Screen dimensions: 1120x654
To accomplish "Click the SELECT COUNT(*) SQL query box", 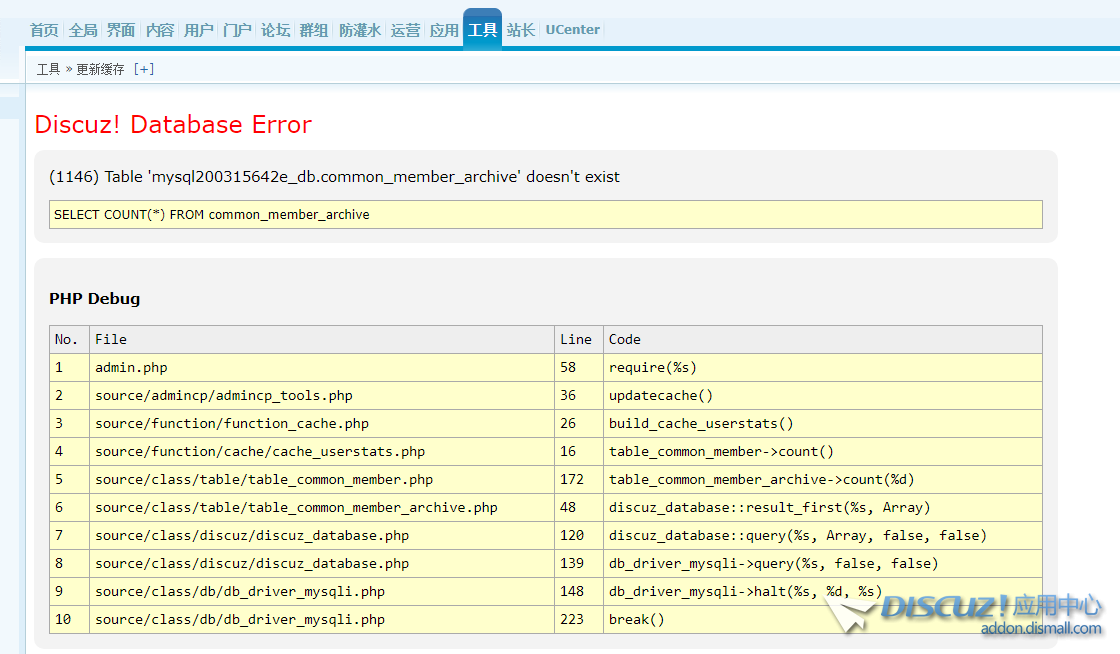I will point(545,214).
